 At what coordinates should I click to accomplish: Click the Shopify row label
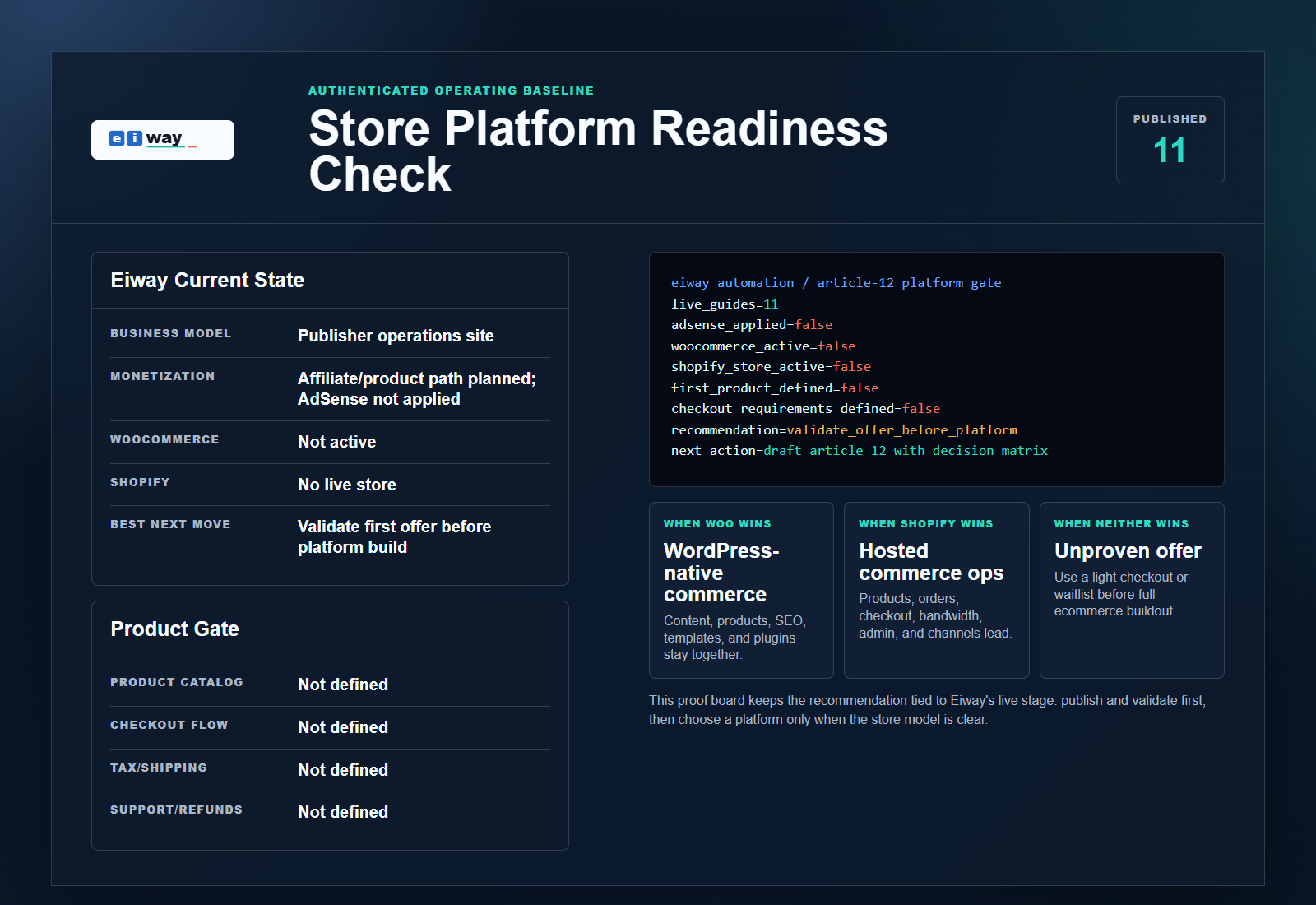(x=140, y=482)
